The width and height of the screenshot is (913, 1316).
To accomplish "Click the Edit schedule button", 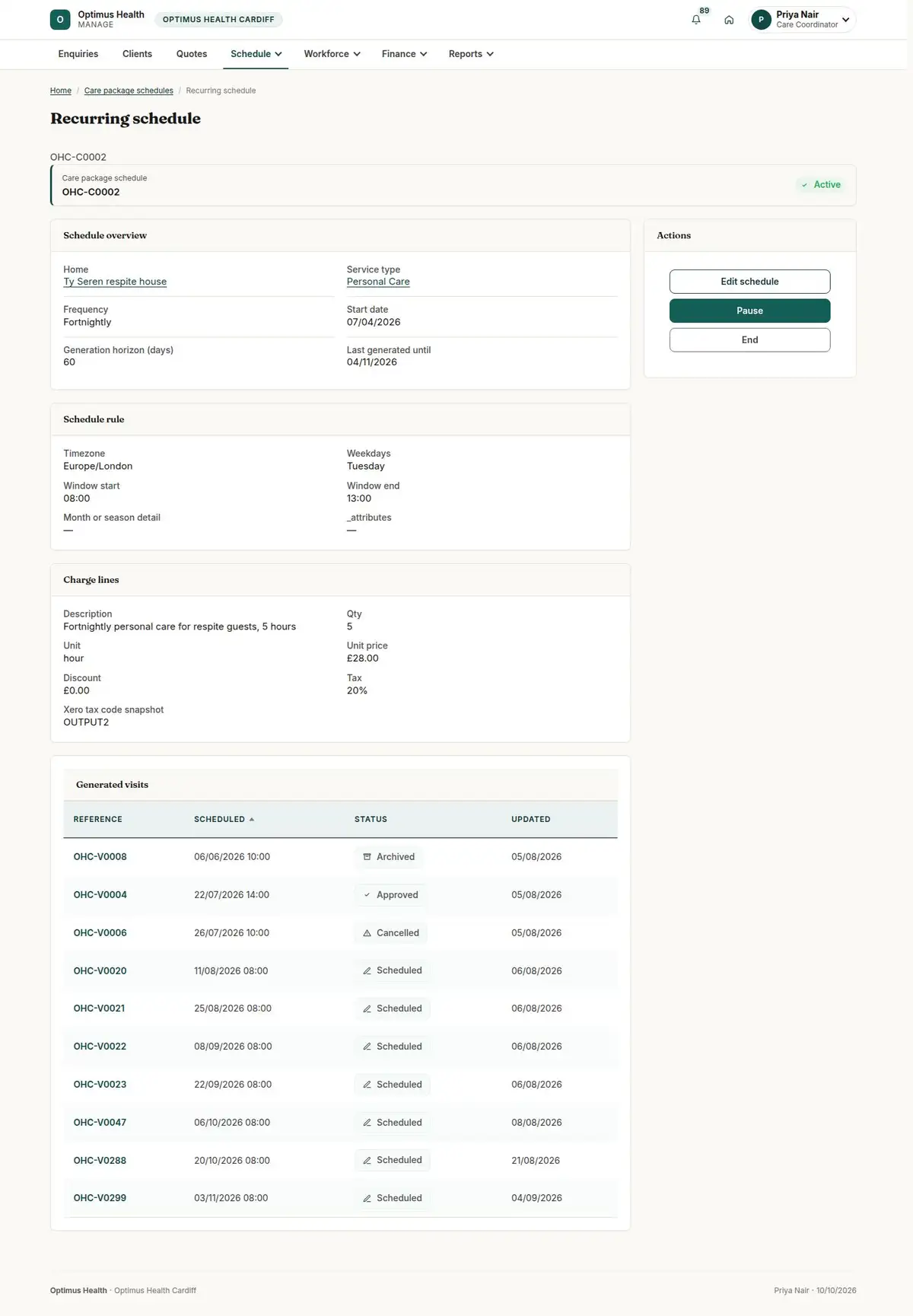I will (x=749, y=282).
